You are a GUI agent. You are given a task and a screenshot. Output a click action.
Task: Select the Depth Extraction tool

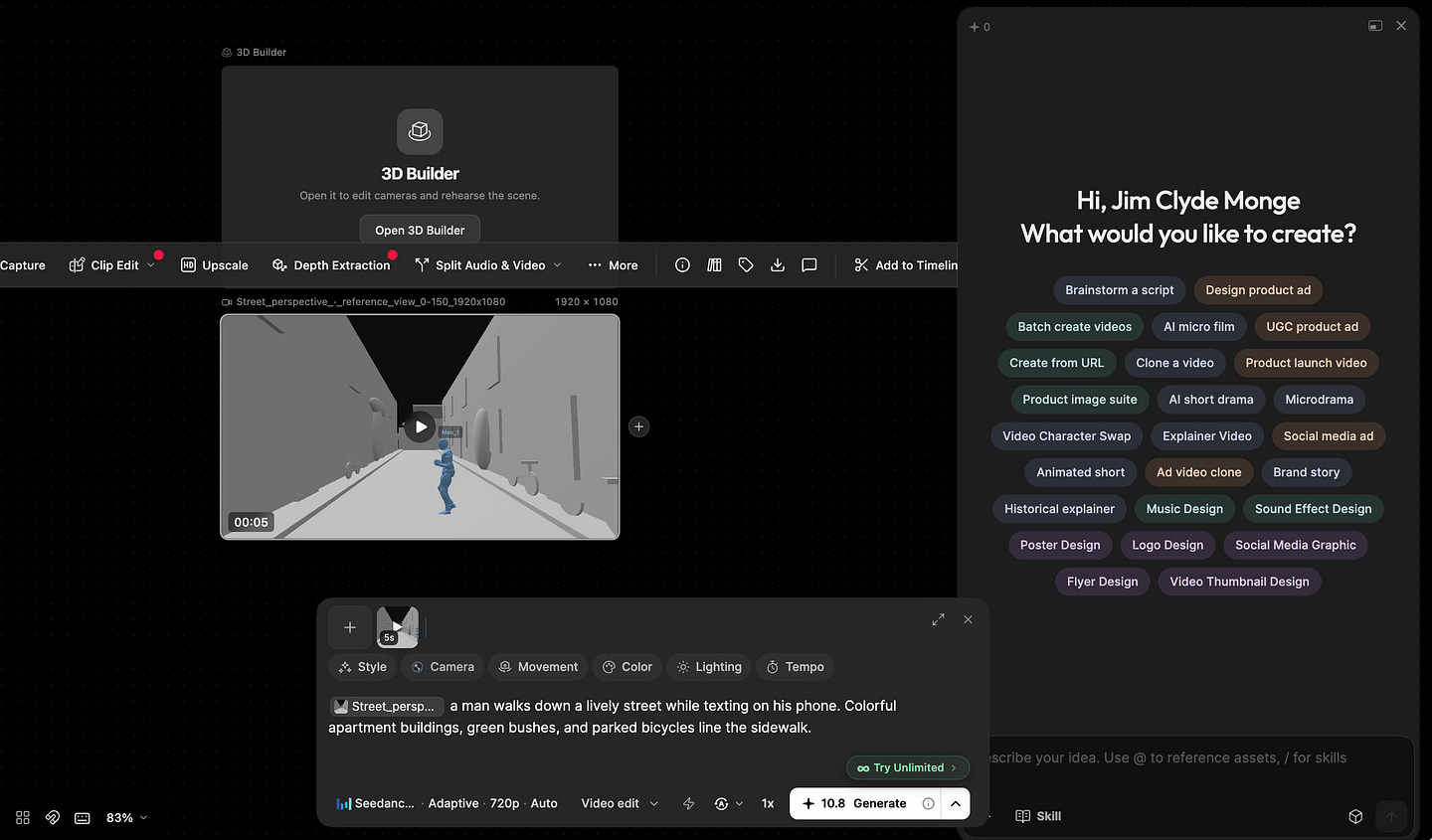point(331,265)
